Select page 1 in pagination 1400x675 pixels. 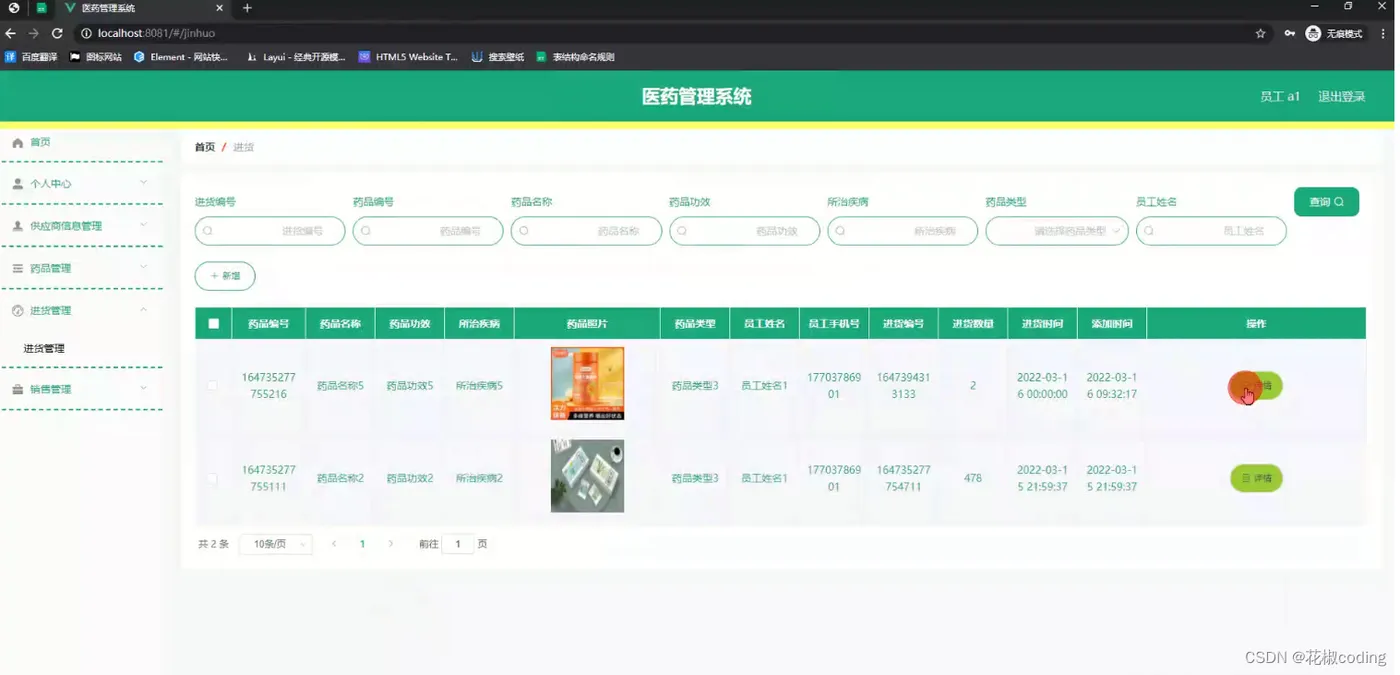(362, 544)
